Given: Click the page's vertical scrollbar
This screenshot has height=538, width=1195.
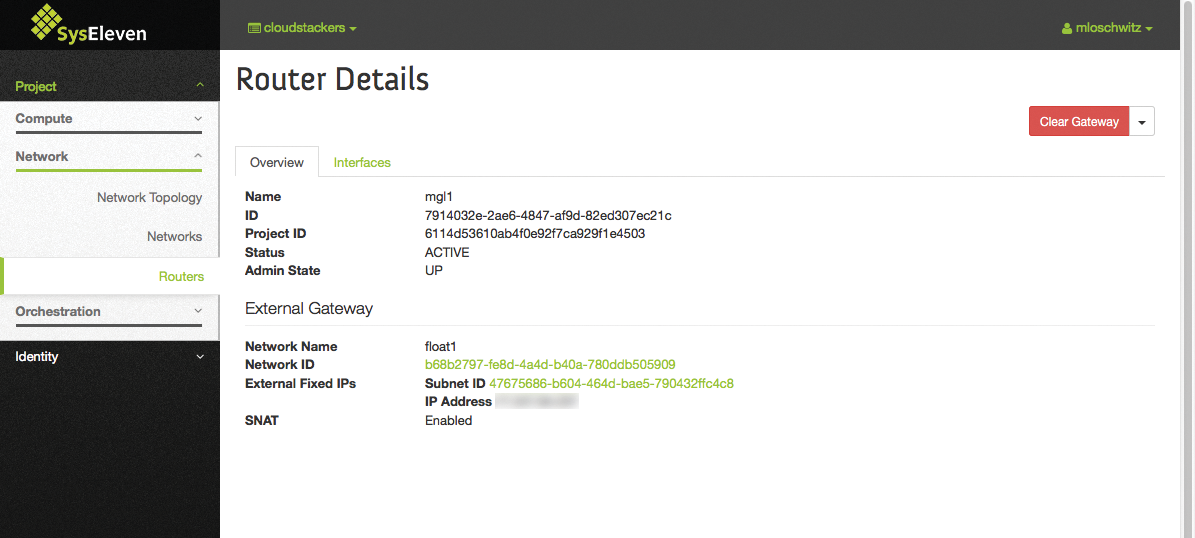Looking at the screenshot, I should point(1187,290).
